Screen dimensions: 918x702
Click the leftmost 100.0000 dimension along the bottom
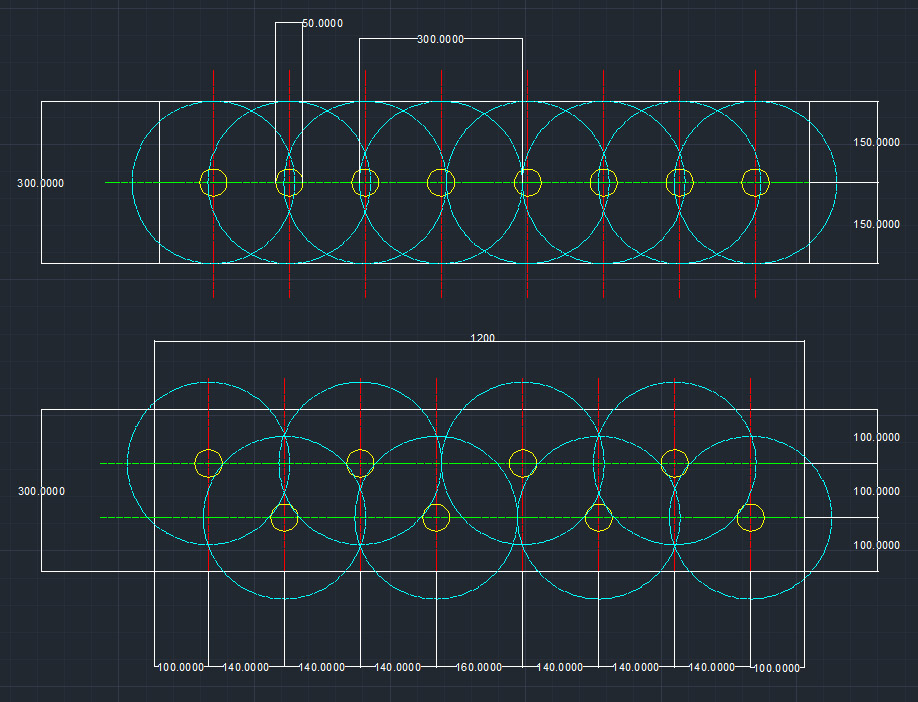pyautogui.click(x=181, y=667)
